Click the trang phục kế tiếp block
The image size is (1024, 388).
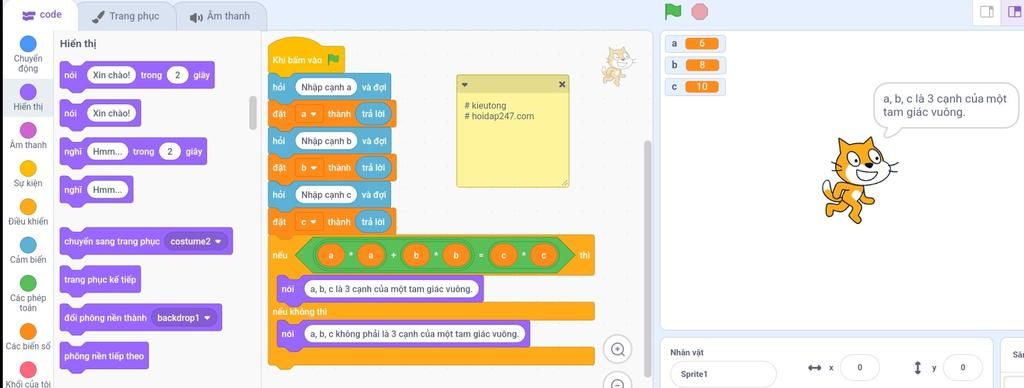tap(100, 280)
